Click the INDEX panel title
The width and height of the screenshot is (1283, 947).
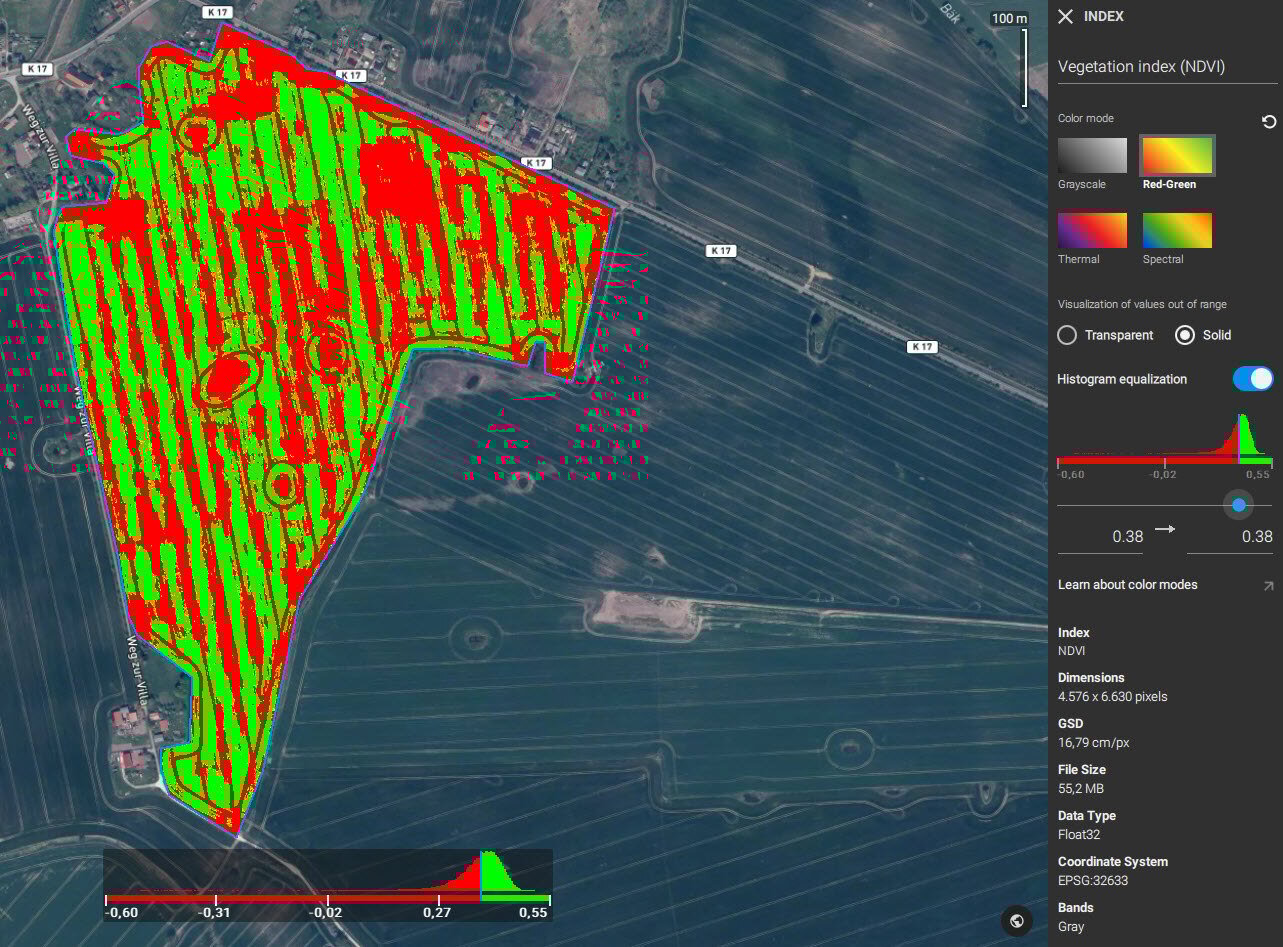coord(1103,16)
